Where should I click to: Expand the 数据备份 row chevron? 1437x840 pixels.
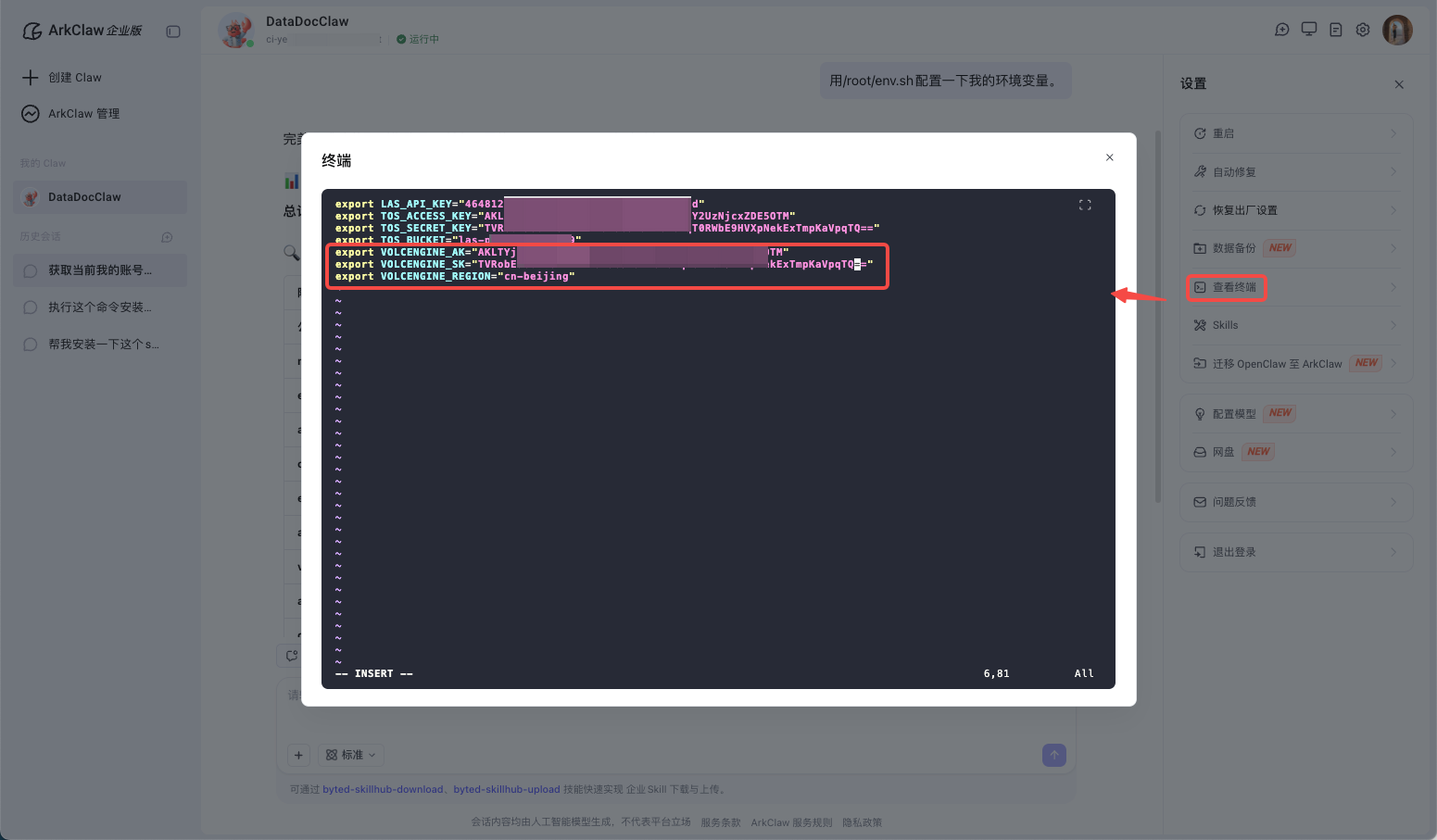[x=1393, y=248]
